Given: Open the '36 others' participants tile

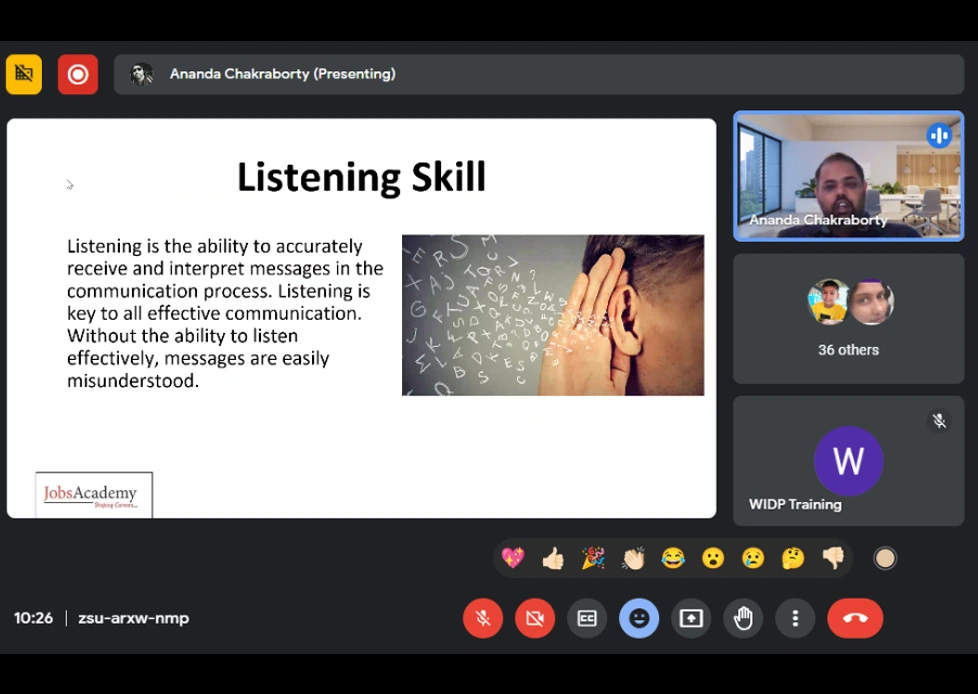Looking at the screenshot, I should pos(848,319).
